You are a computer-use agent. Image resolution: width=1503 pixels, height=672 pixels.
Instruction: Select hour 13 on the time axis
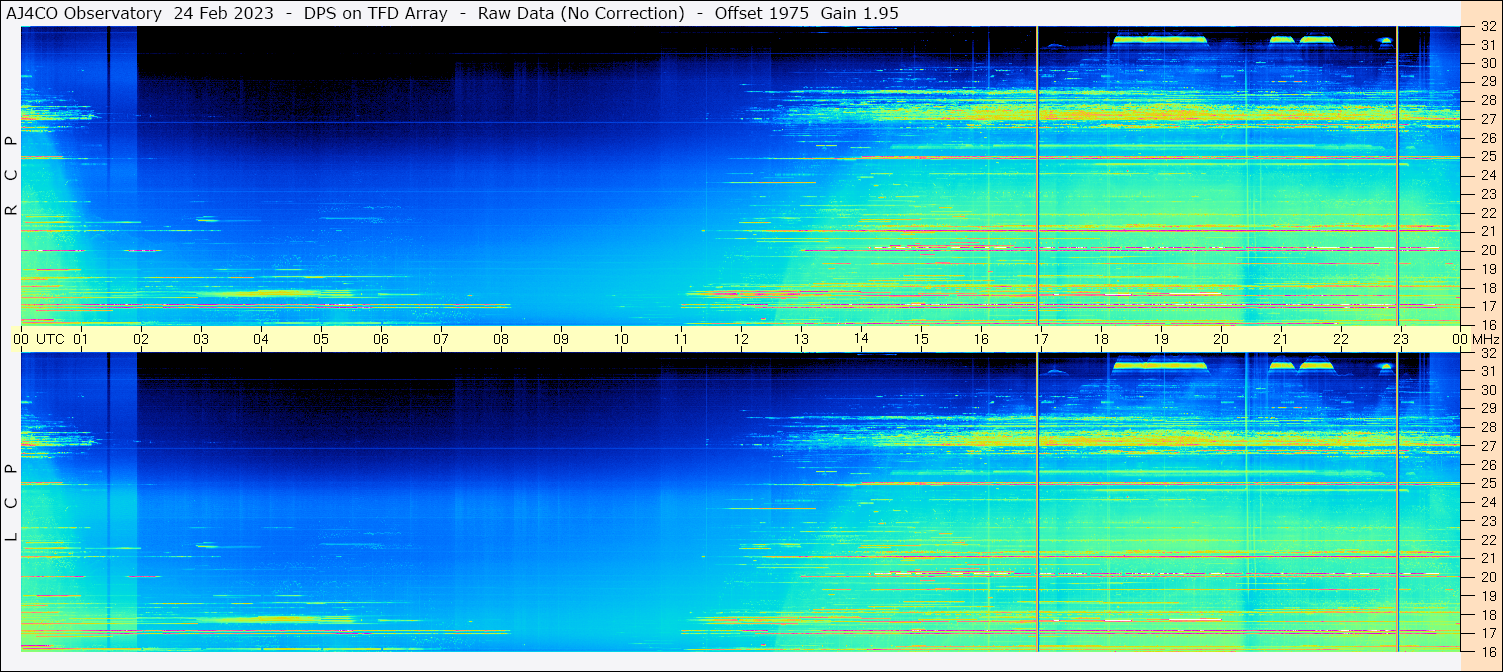[x=801, y=339]
